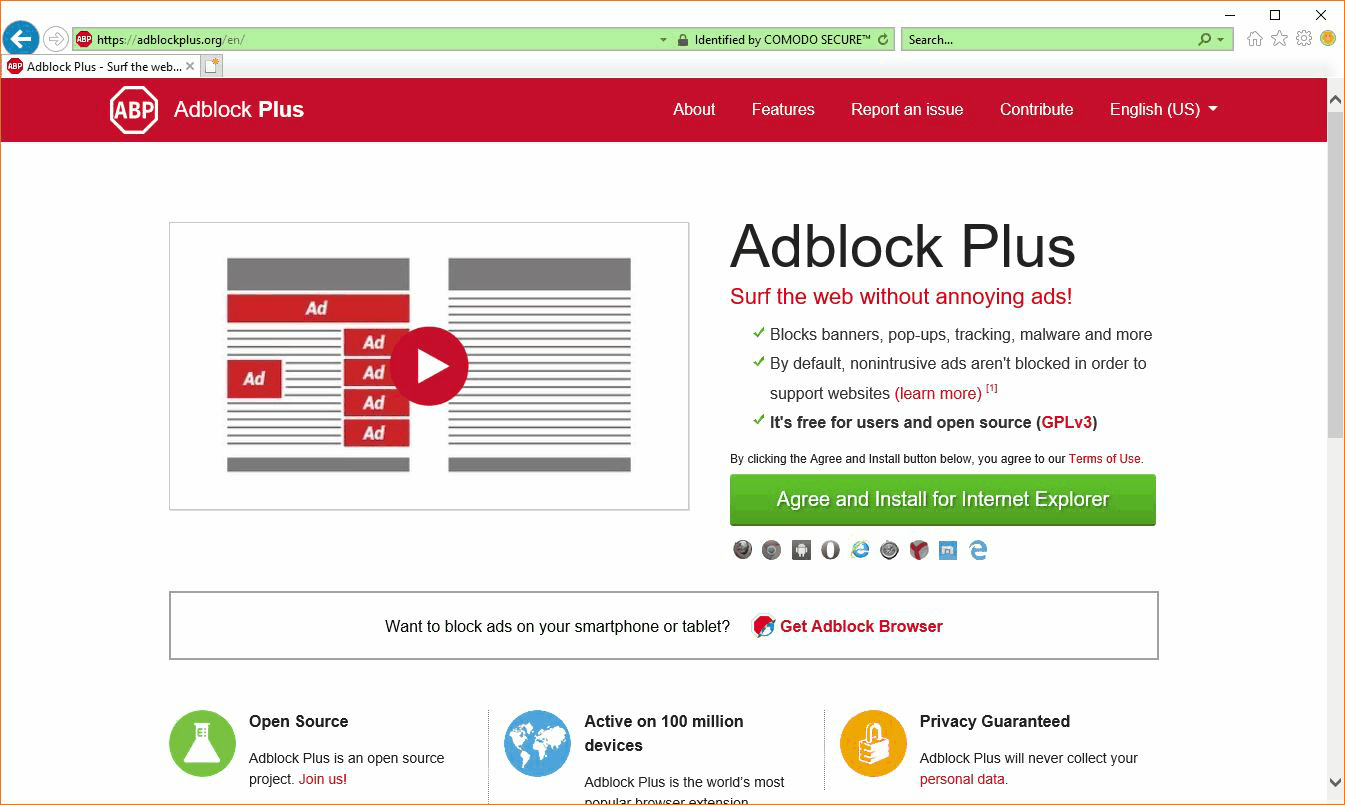
Task: Click the search magnifier icon
Action: 1205,40
